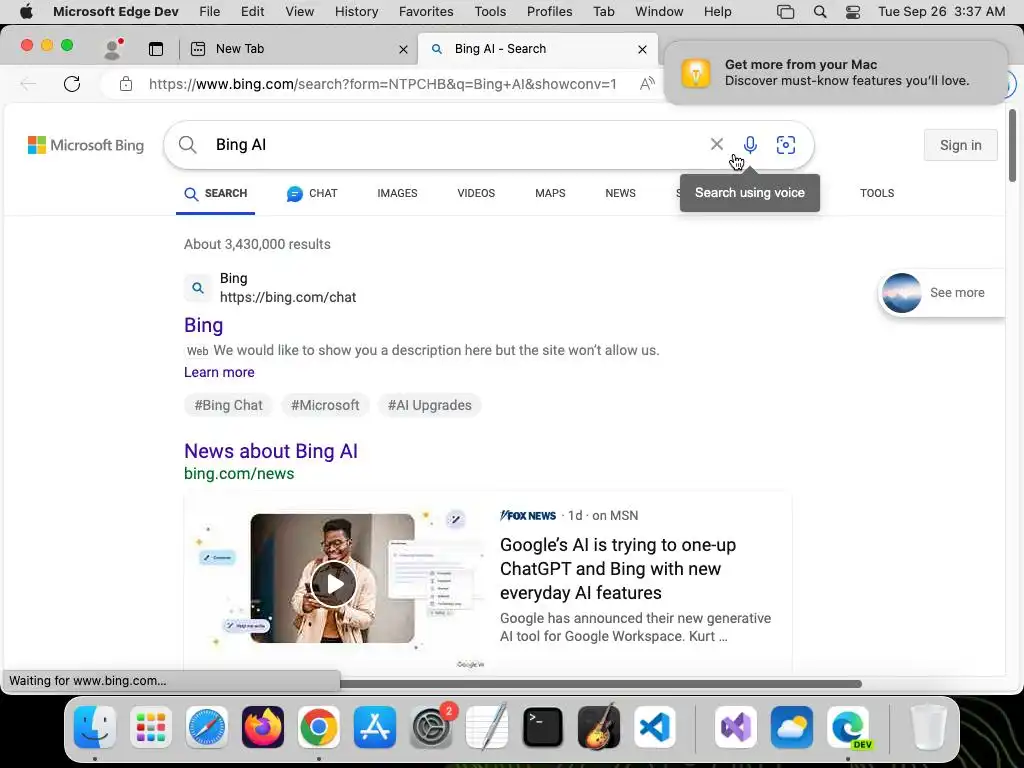This screenshot has height=768, width=1024.
Task: Open visual search camera icon
Action: pyautogui.click(x=786, y=144)
